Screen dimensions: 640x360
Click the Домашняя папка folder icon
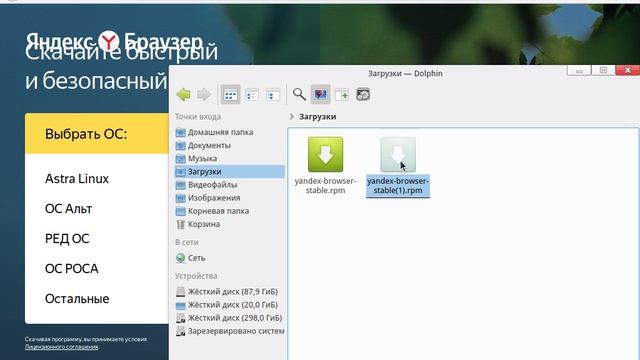[x=180, y=132]
